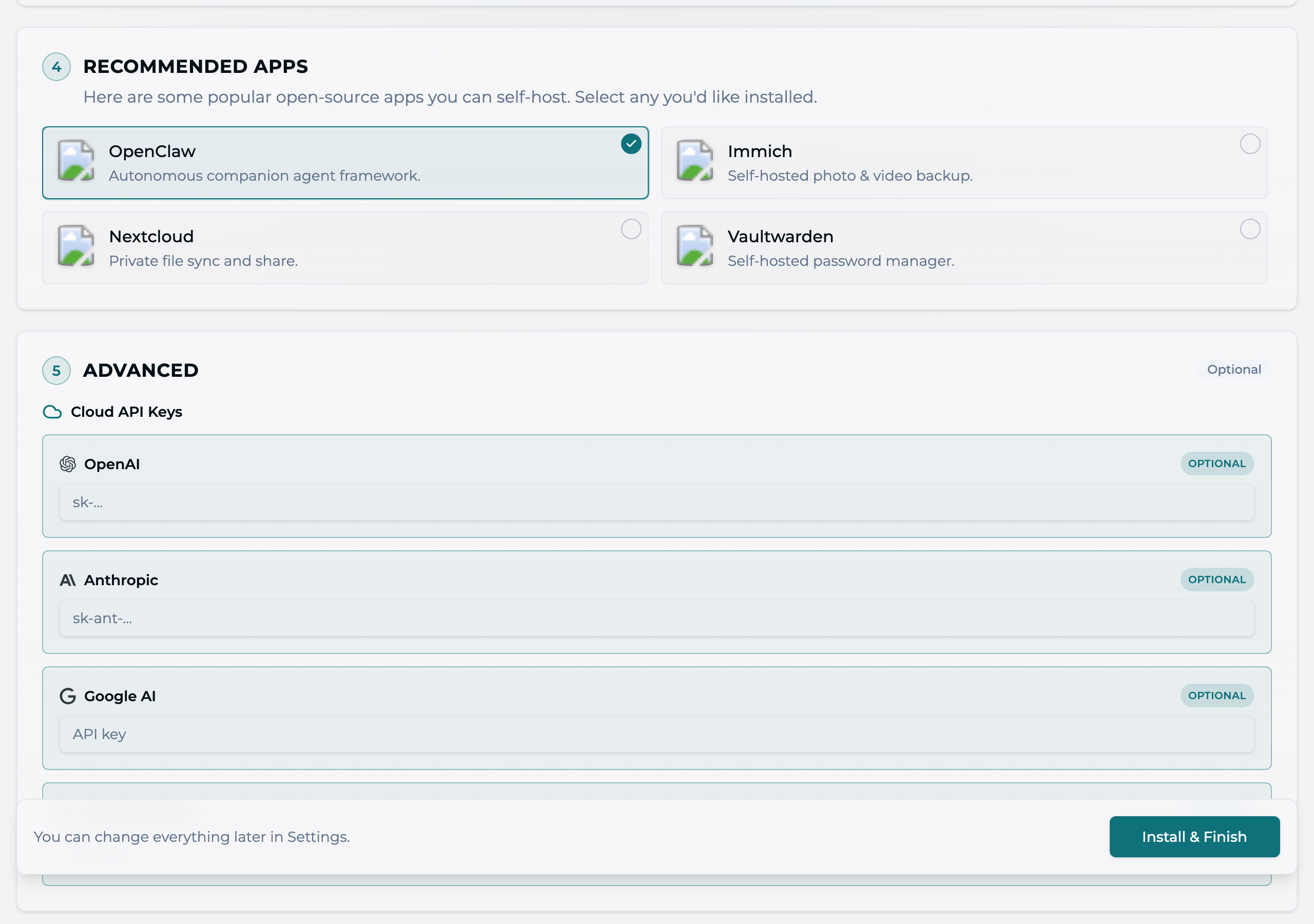
Task: Focus the OpenAI sk-... key field
Action: click(656, 503)
